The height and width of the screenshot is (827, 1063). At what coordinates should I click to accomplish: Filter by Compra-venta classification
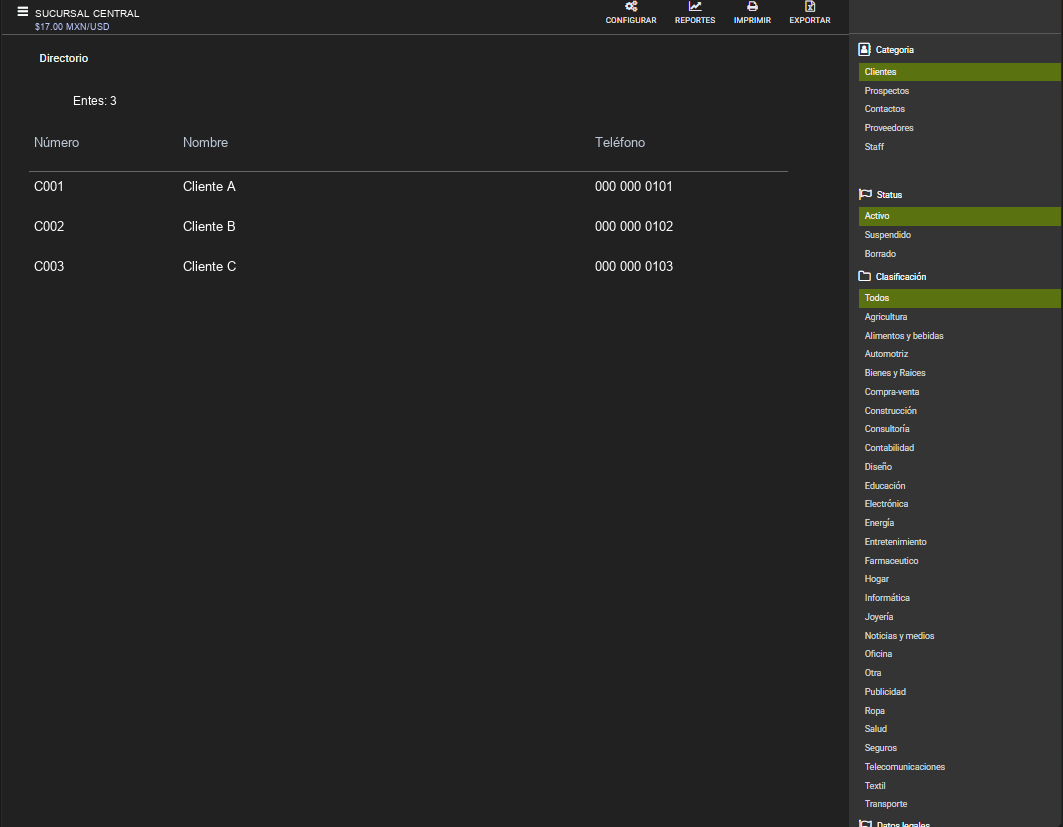coord(891,392)
